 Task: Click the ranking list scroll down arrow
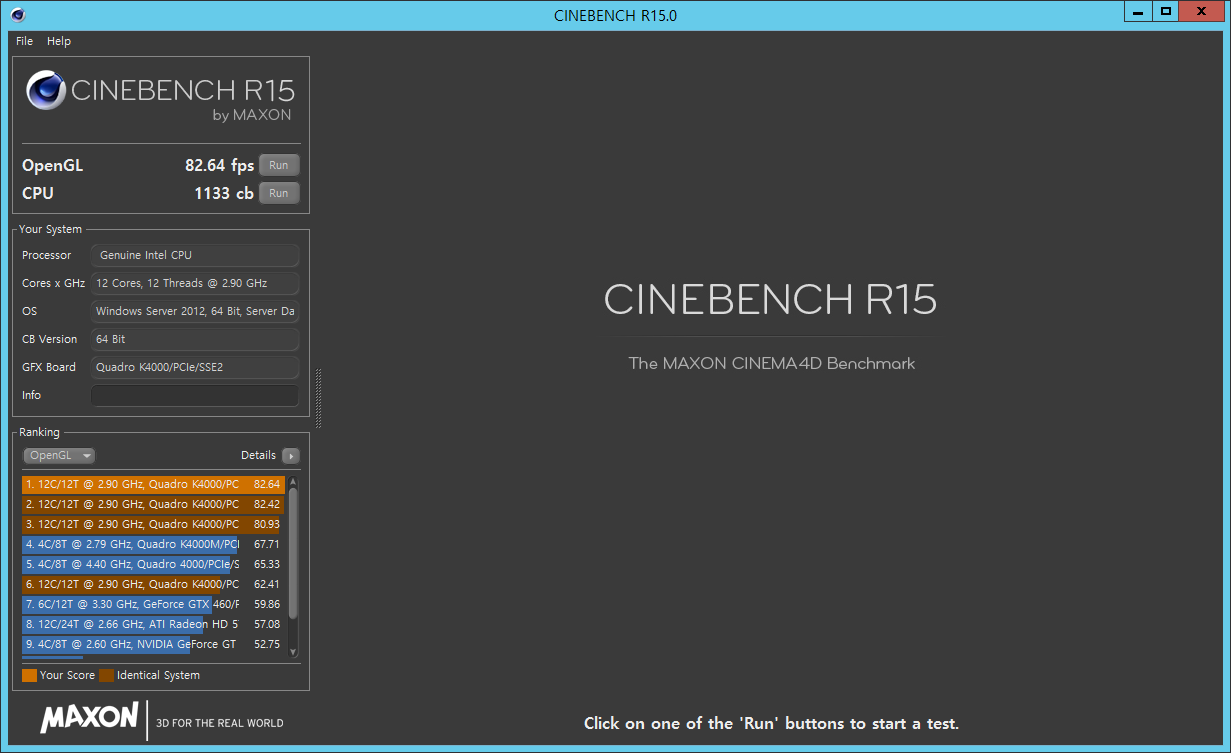(293, 651)
